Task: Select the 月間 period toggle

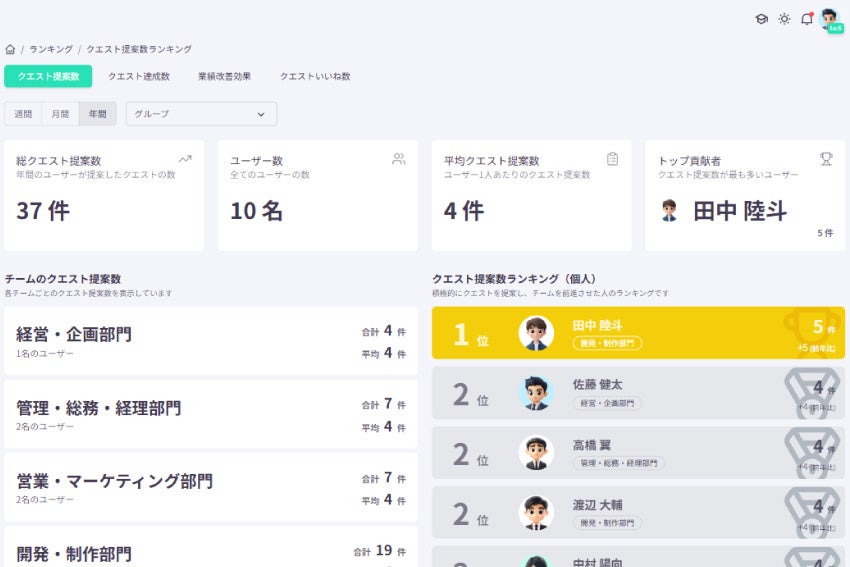Action: coord(60,114)
